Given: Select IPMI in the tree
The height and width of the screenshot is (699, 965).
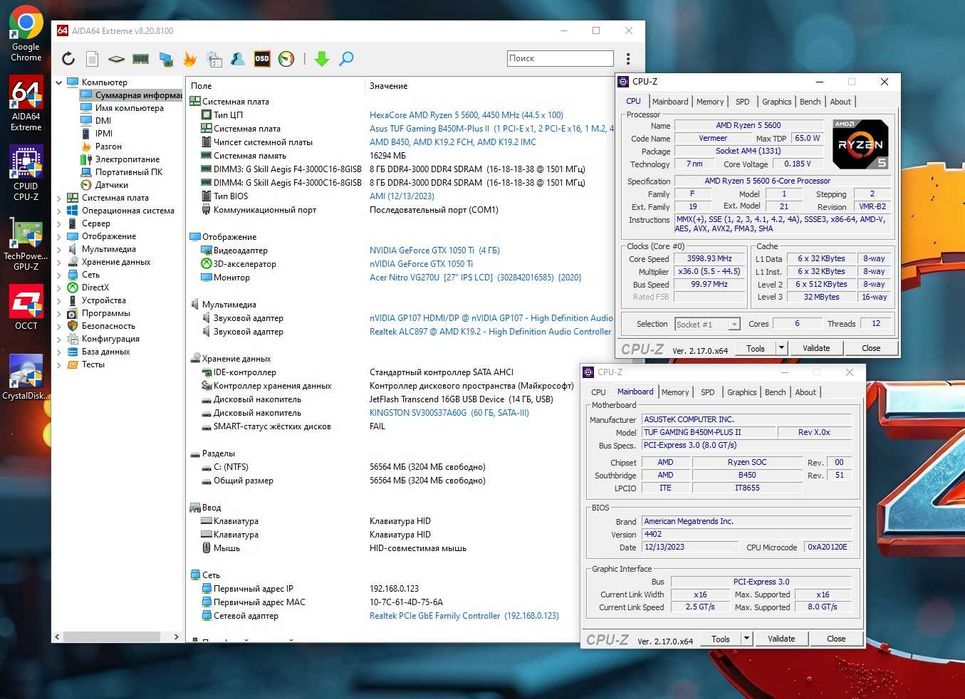Looking at the screenshot, I should [103, 134].
